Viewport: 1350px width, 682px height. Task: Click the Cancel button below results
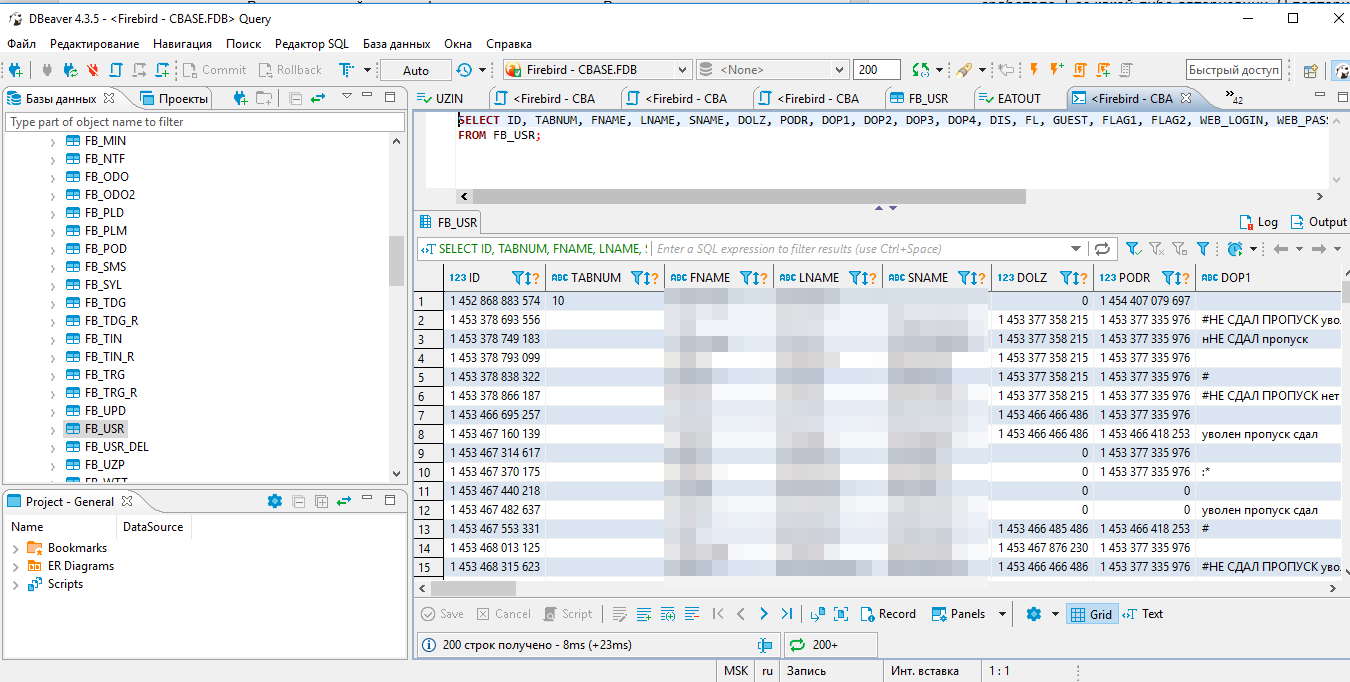pos(504,614)
